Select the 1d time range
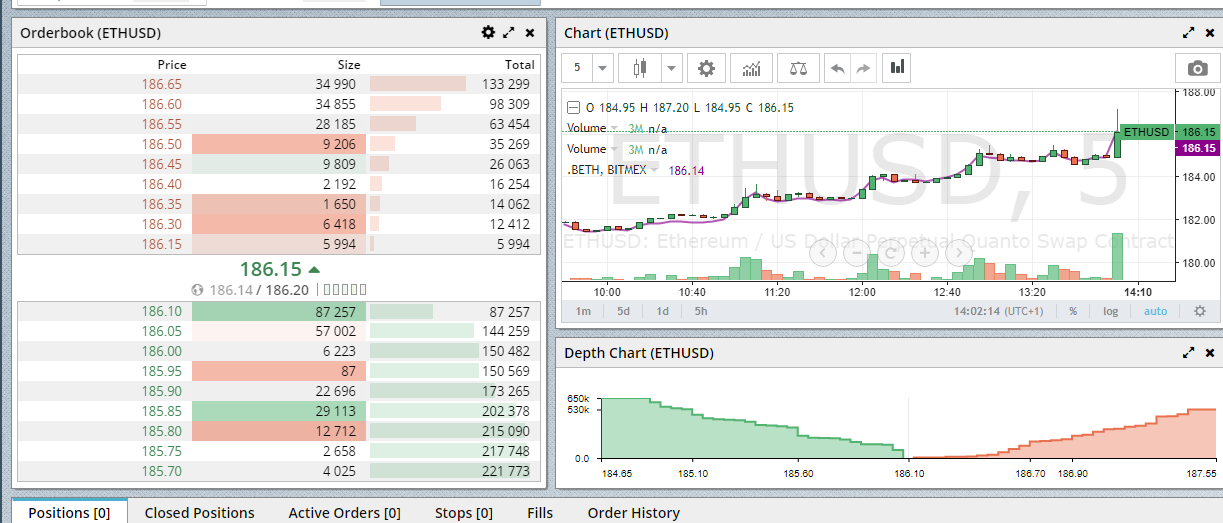This screenshot has height=523, width=1223. [662, 311]
